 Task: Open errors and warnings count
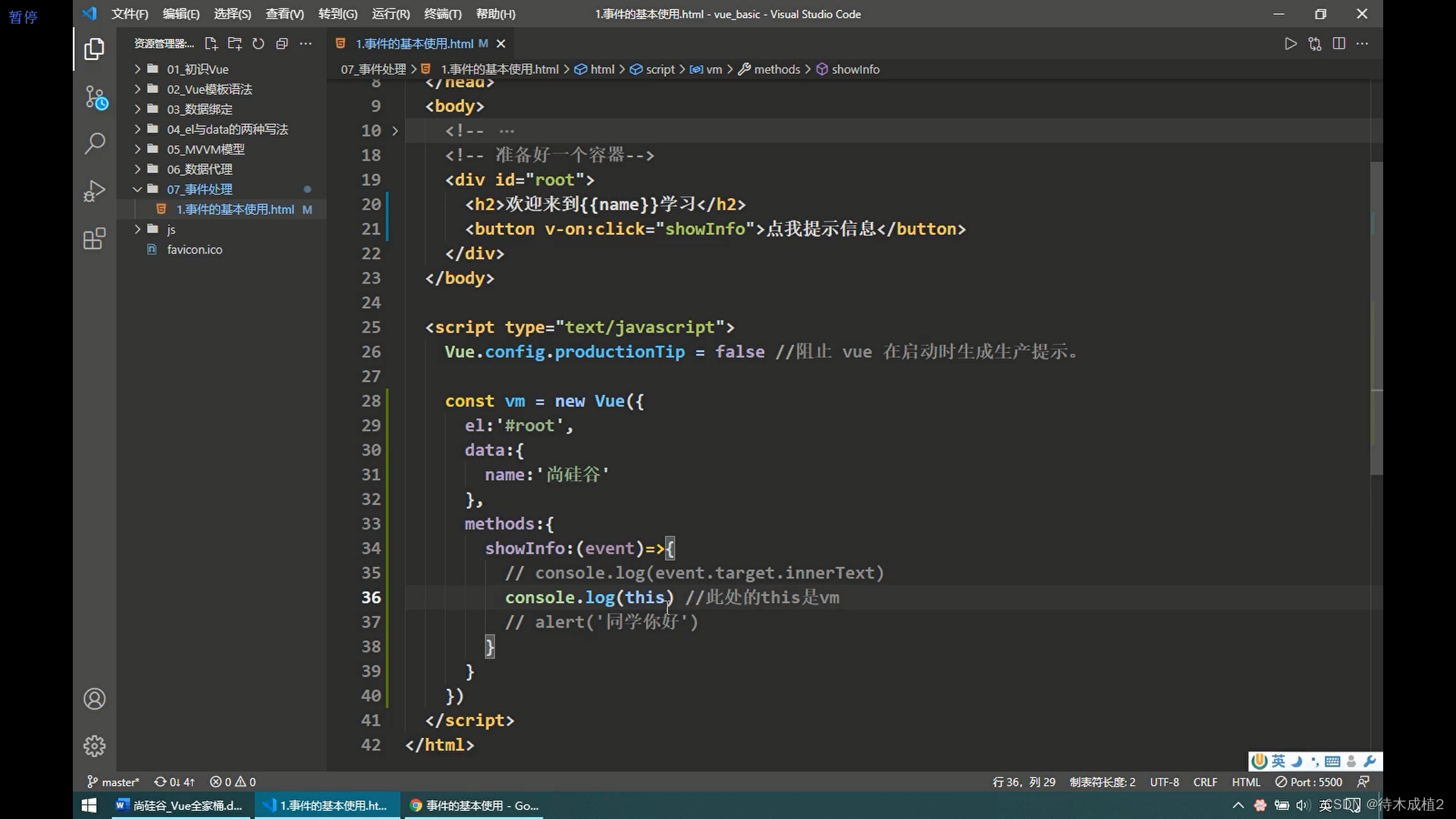click(x=233, y=782)
